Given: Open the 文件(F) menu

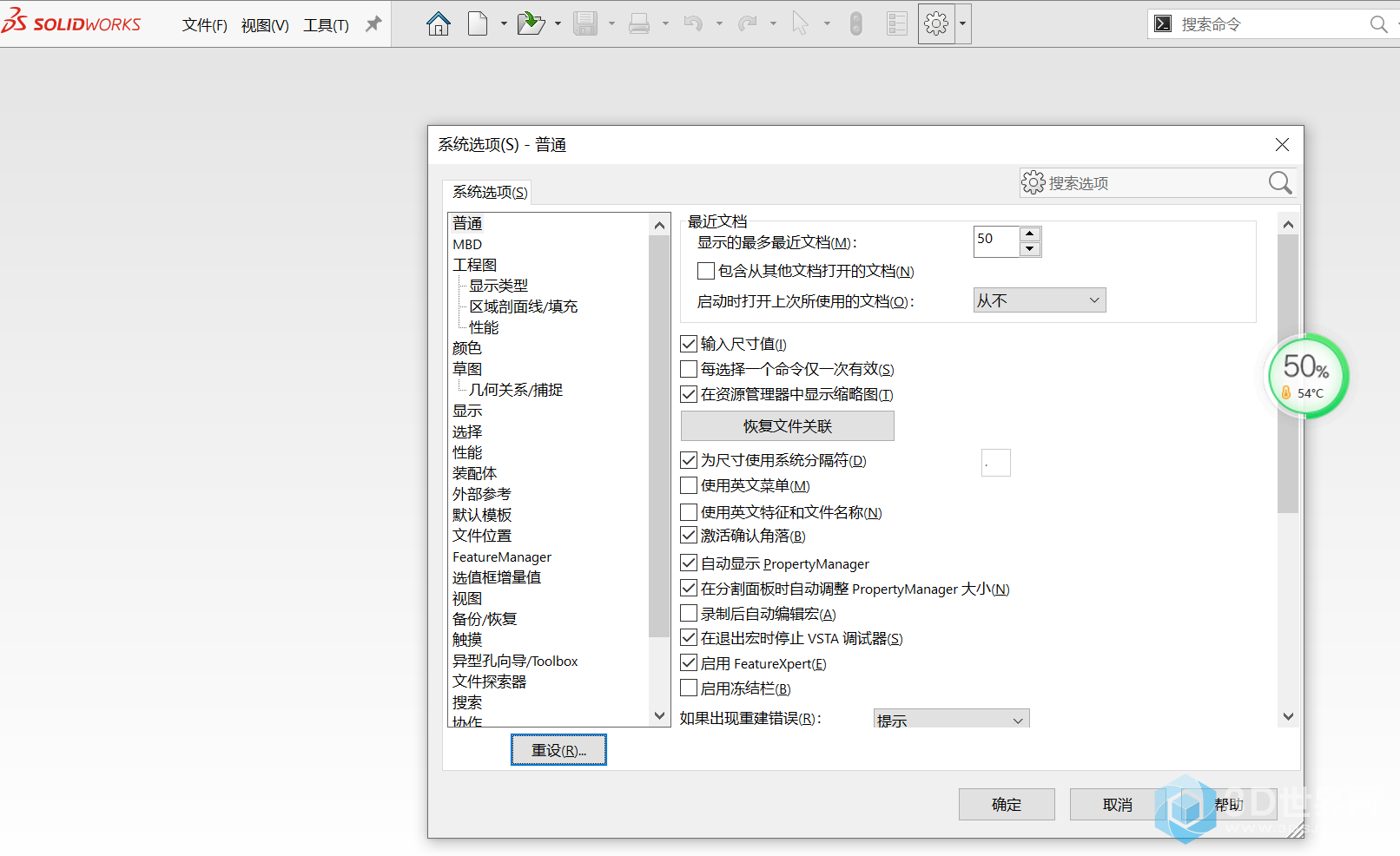Looking at the screenshot, I should (x=205, y=25).
